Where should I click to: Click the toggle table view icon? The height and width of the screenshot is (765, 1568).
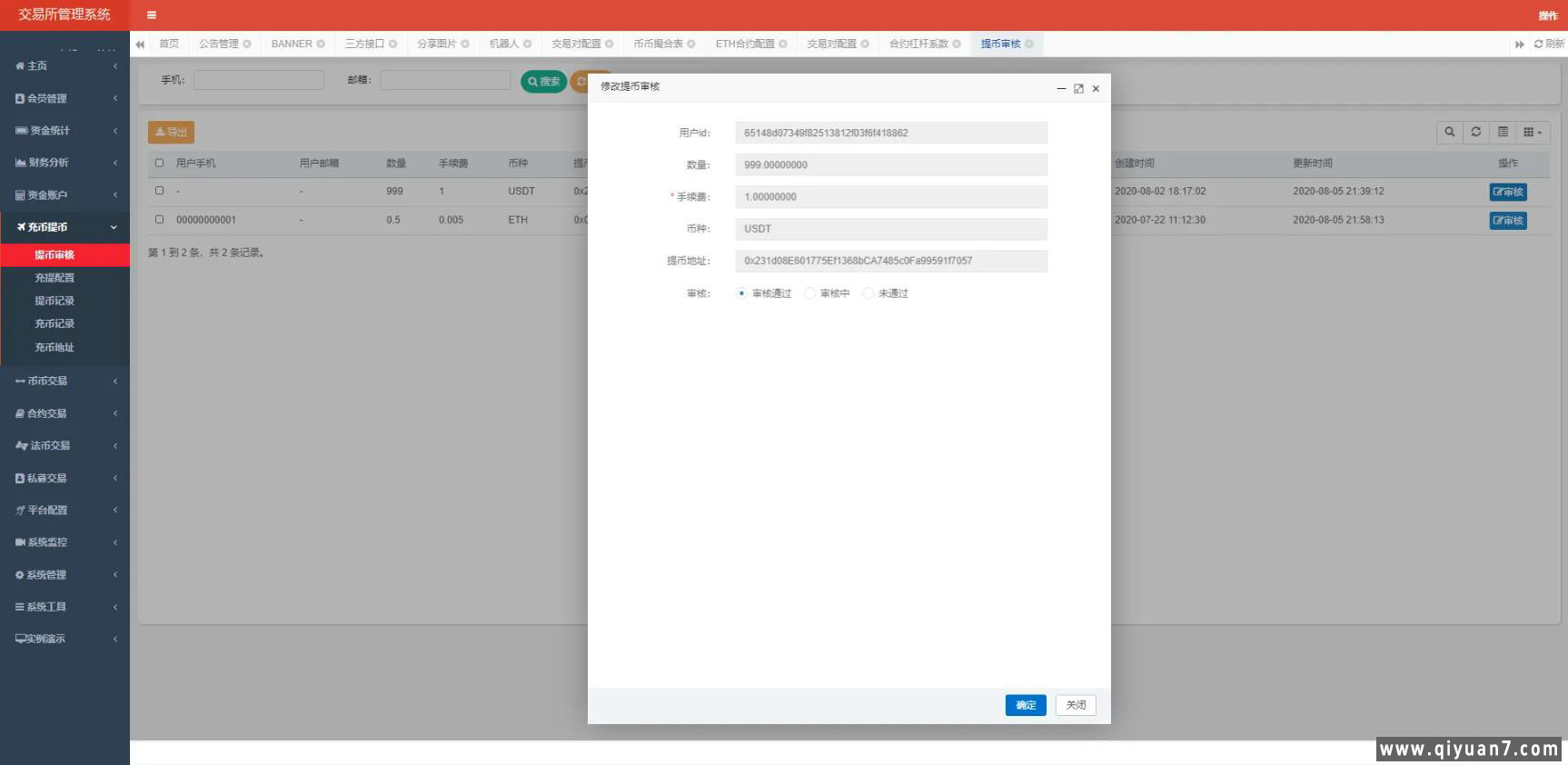pos(1503,132)
